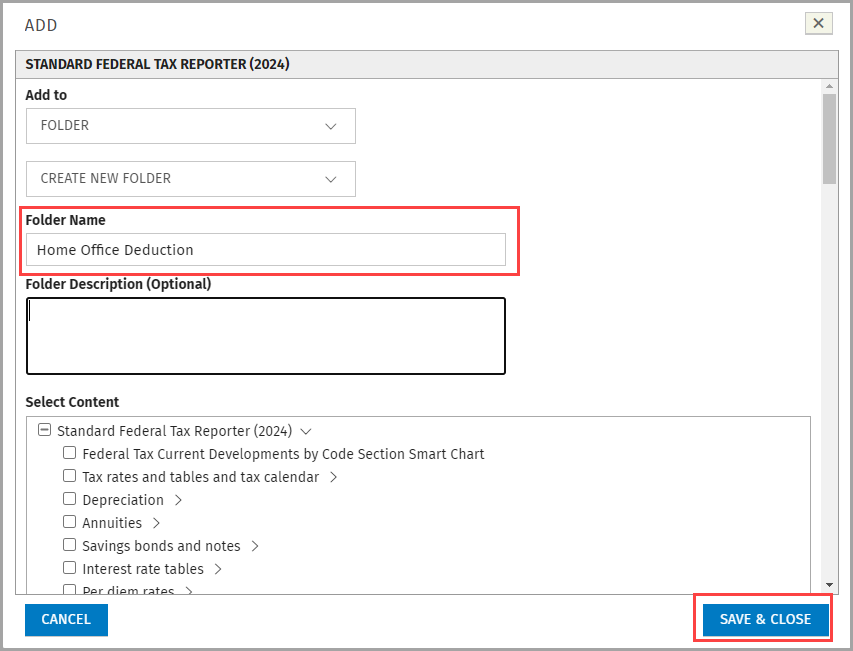
Task: Click the Depreciation label text
Action: (x=123, y=500)
